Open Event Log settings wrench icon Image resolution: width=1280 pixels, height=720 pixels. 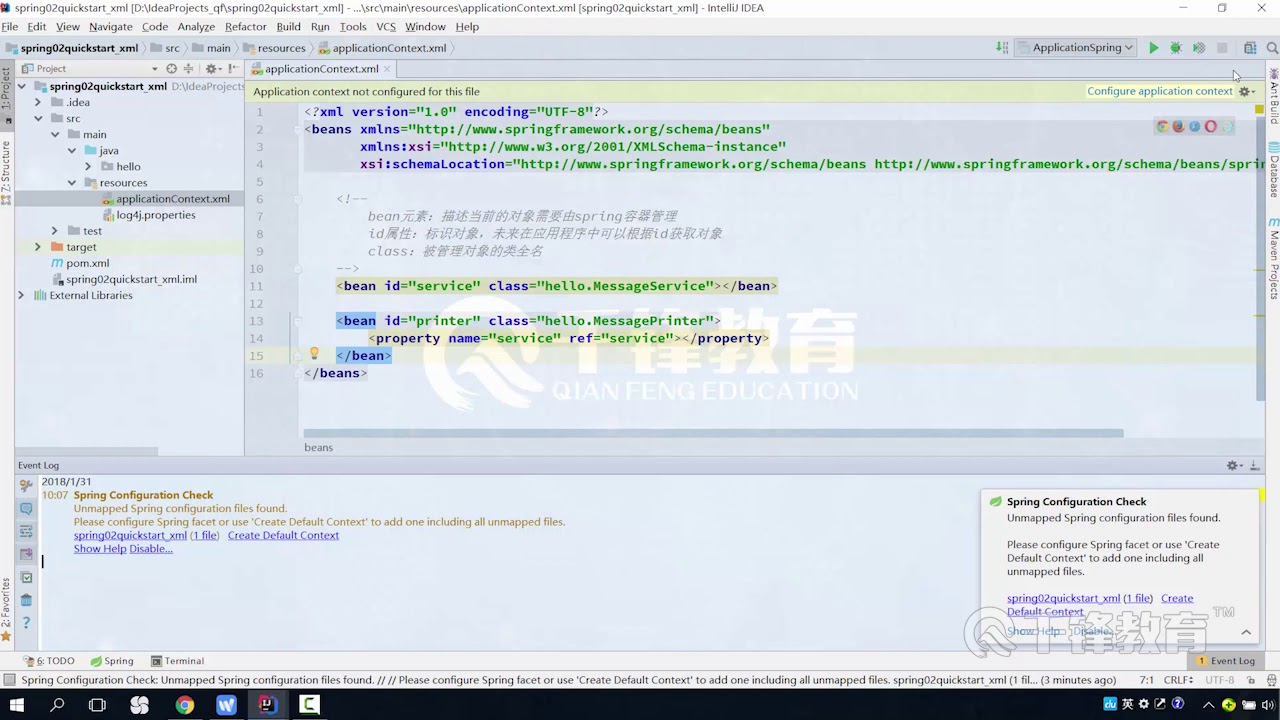point(26,486)
